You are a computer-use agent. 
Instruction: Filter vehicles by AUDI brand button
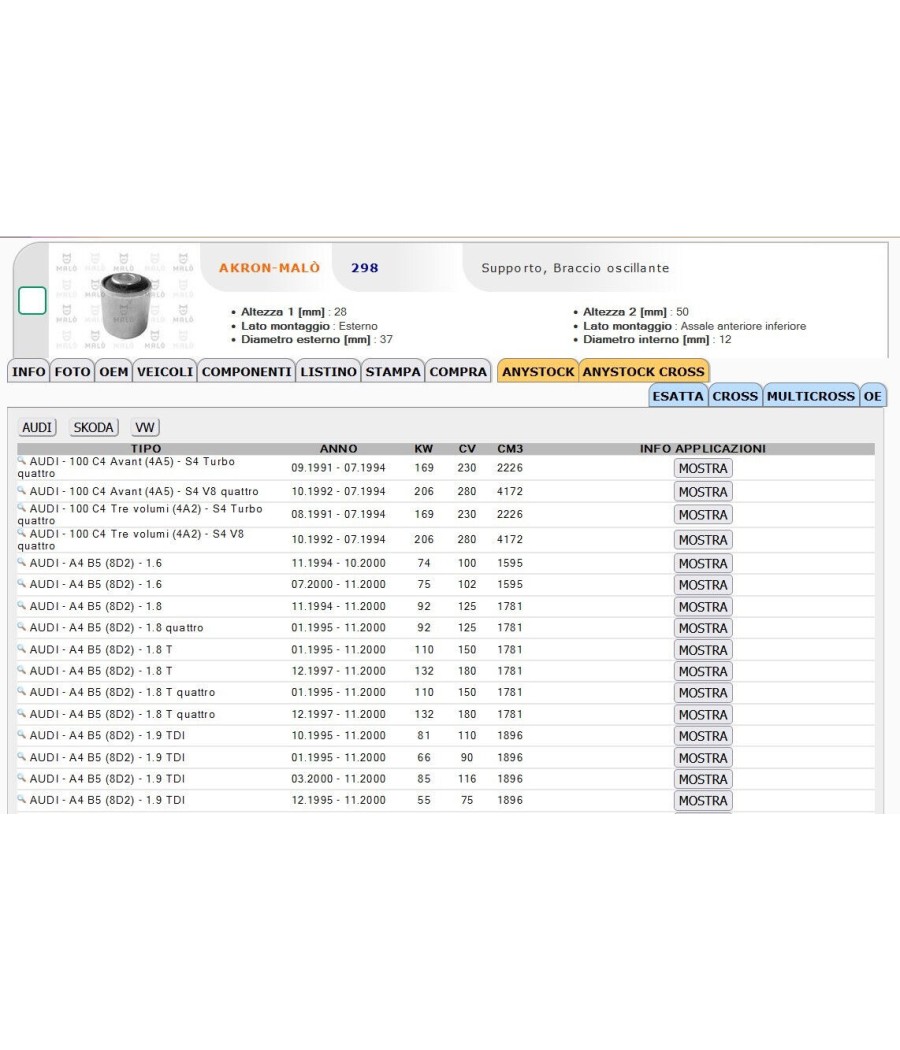pos(37,427)
